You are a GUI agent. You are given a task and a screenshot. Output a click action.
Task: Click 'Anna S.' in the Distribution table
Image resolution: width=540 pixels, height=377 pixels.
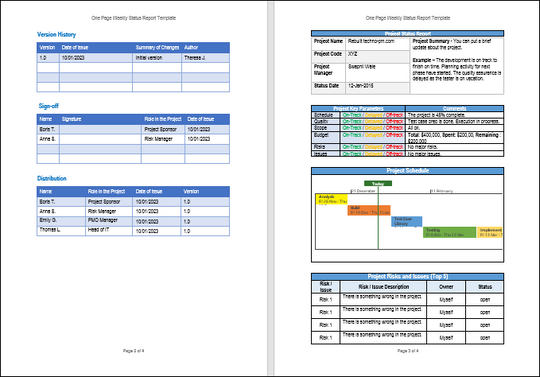click(48, 211)
